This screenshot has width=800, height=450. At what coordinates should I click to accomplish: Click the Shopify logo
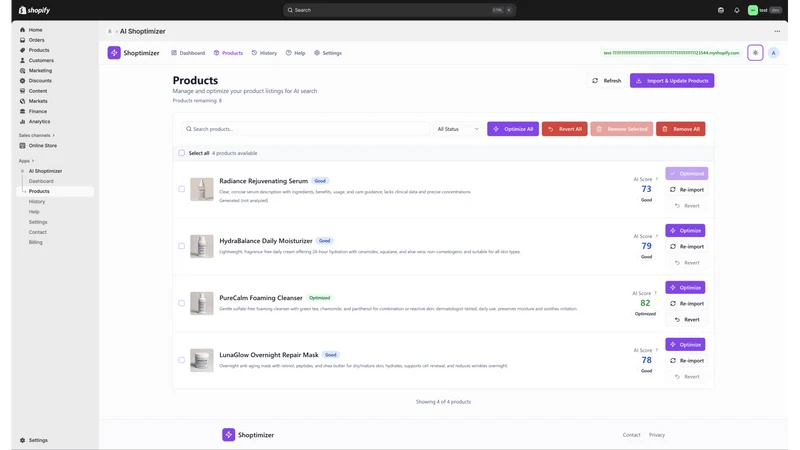(x=34, y=10)
